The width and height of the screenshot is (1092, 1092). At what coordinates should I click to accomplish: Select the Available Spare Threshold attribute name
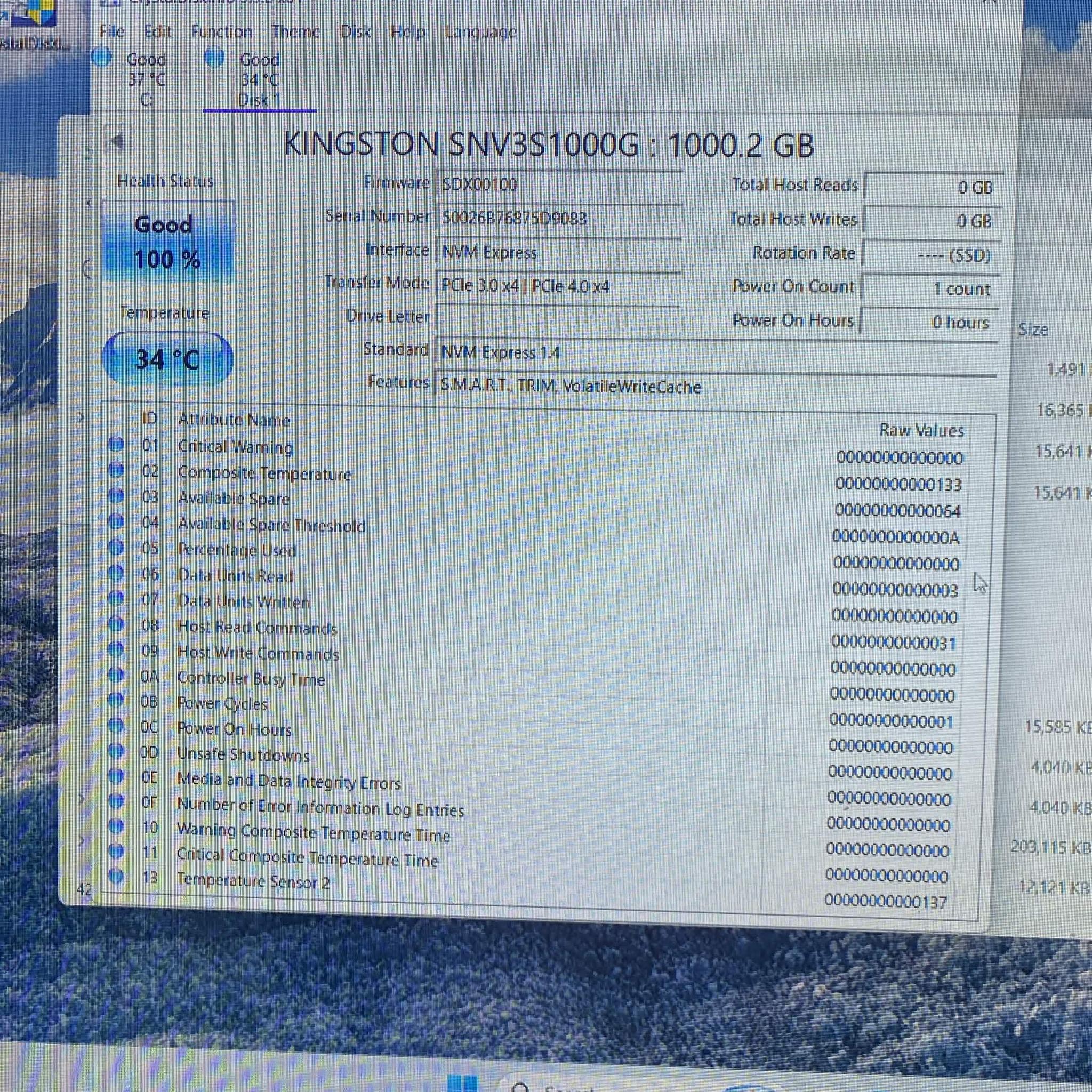(272, 526)
